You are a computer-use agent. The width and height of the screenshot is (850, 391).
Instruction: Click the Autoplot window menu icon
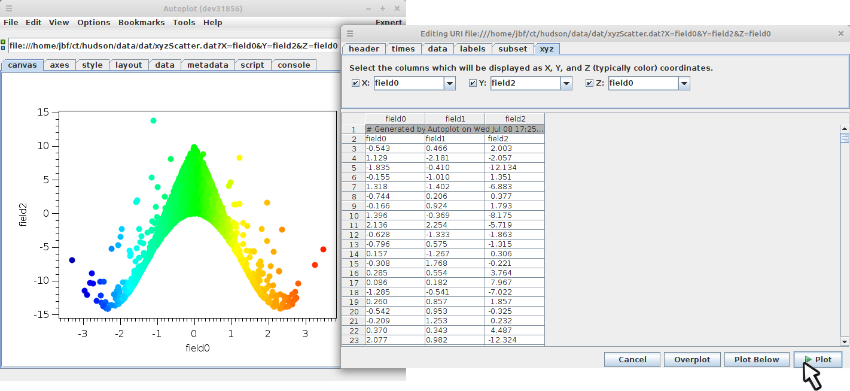tap(9, 9)
